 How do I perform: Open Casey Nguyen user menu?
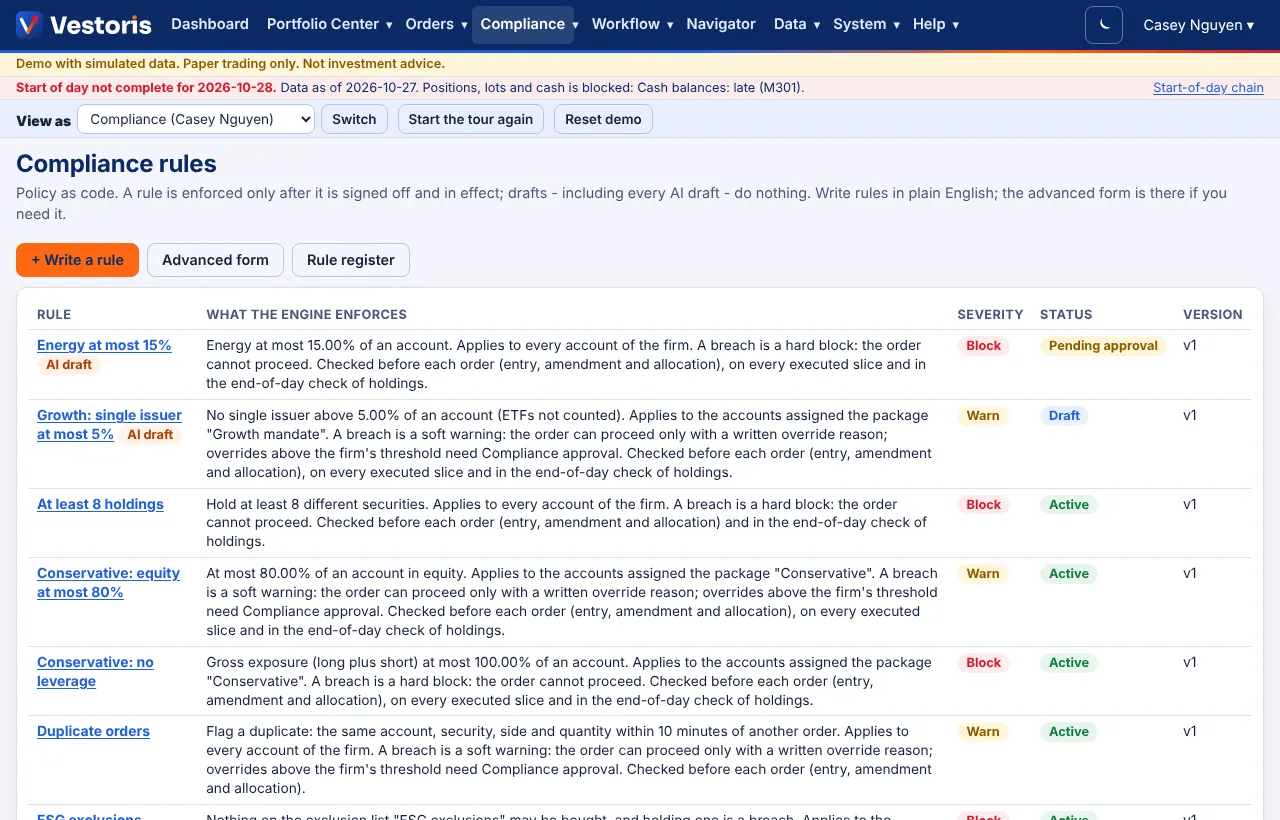coord(1198,25)
